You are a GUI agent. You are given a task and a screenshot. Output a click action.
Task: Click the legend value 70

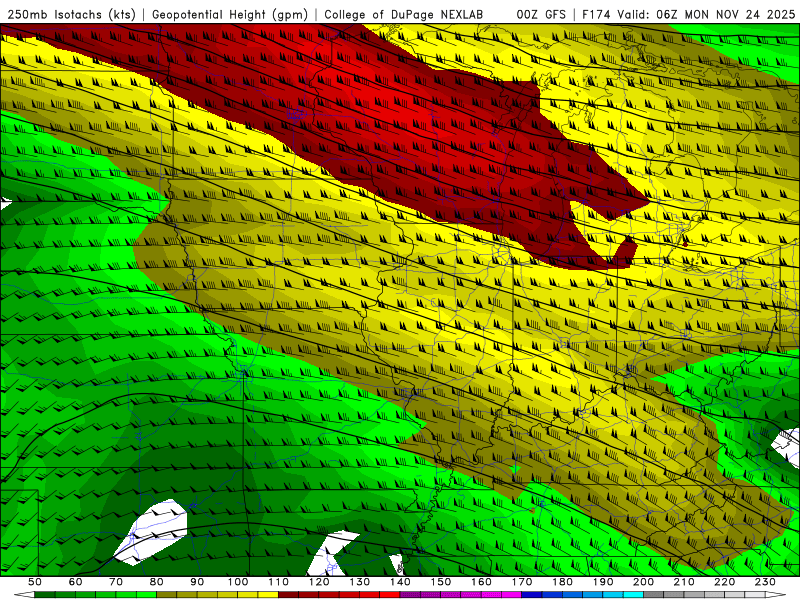point(116,582)
